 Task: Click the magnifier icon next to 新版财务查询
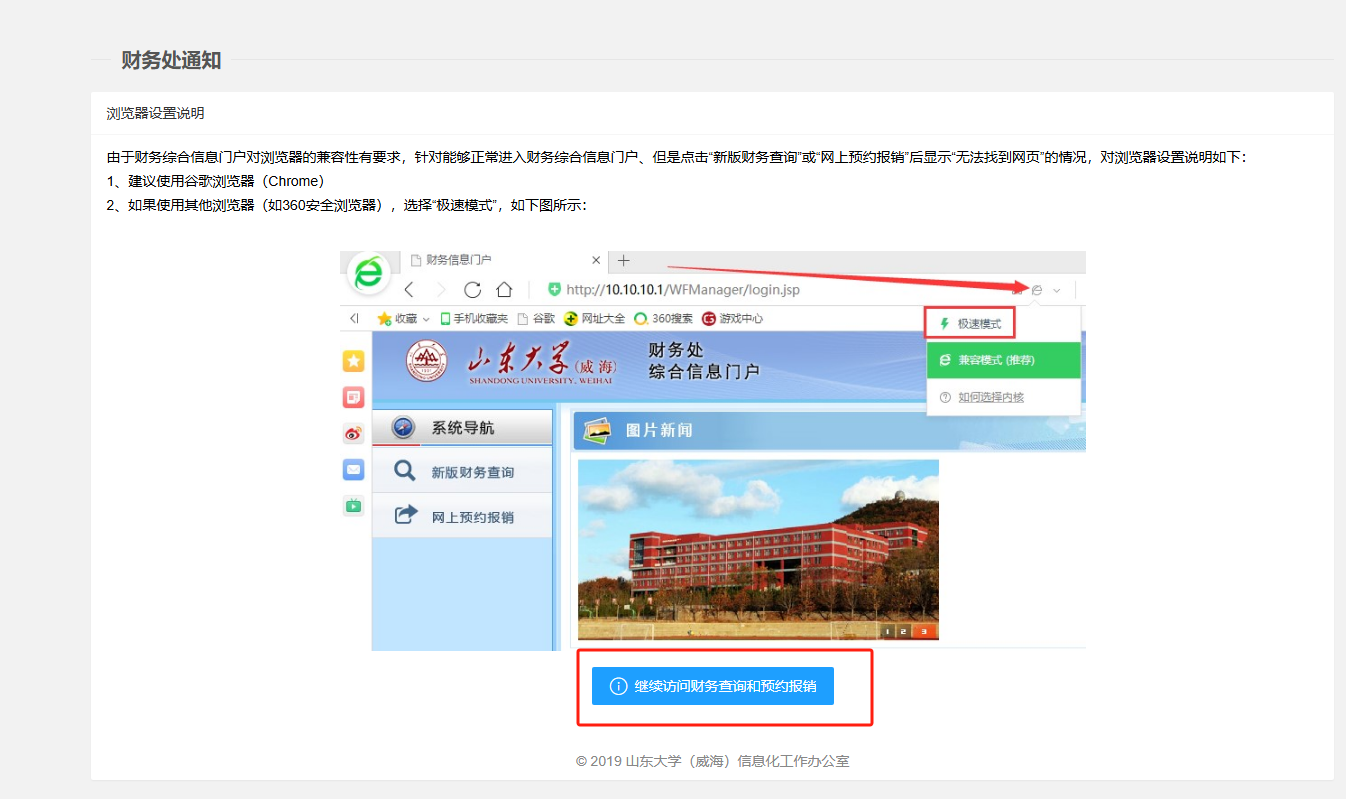pos(404,470)
